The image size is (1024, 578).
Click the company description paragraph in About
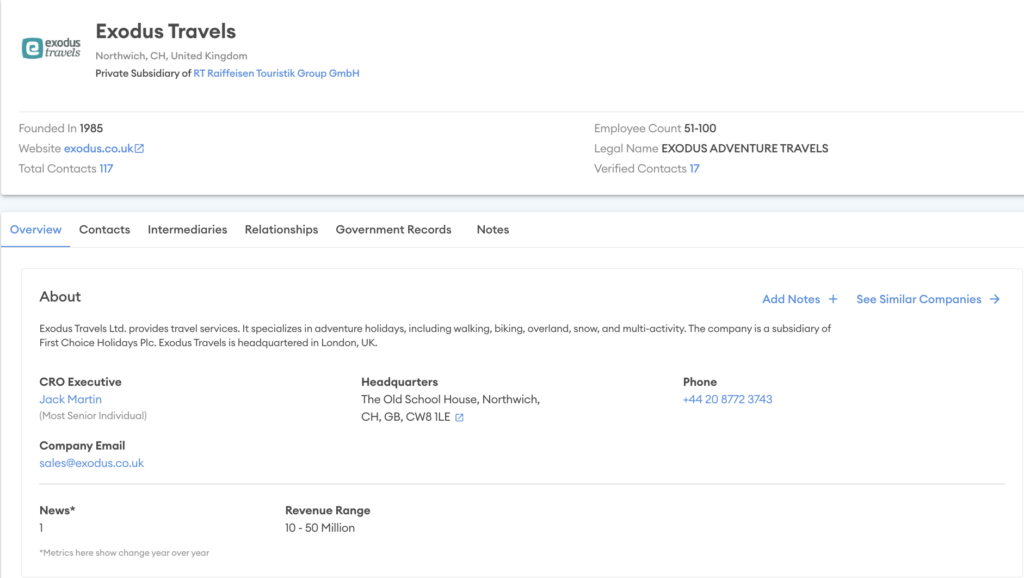tap(435, 336)
